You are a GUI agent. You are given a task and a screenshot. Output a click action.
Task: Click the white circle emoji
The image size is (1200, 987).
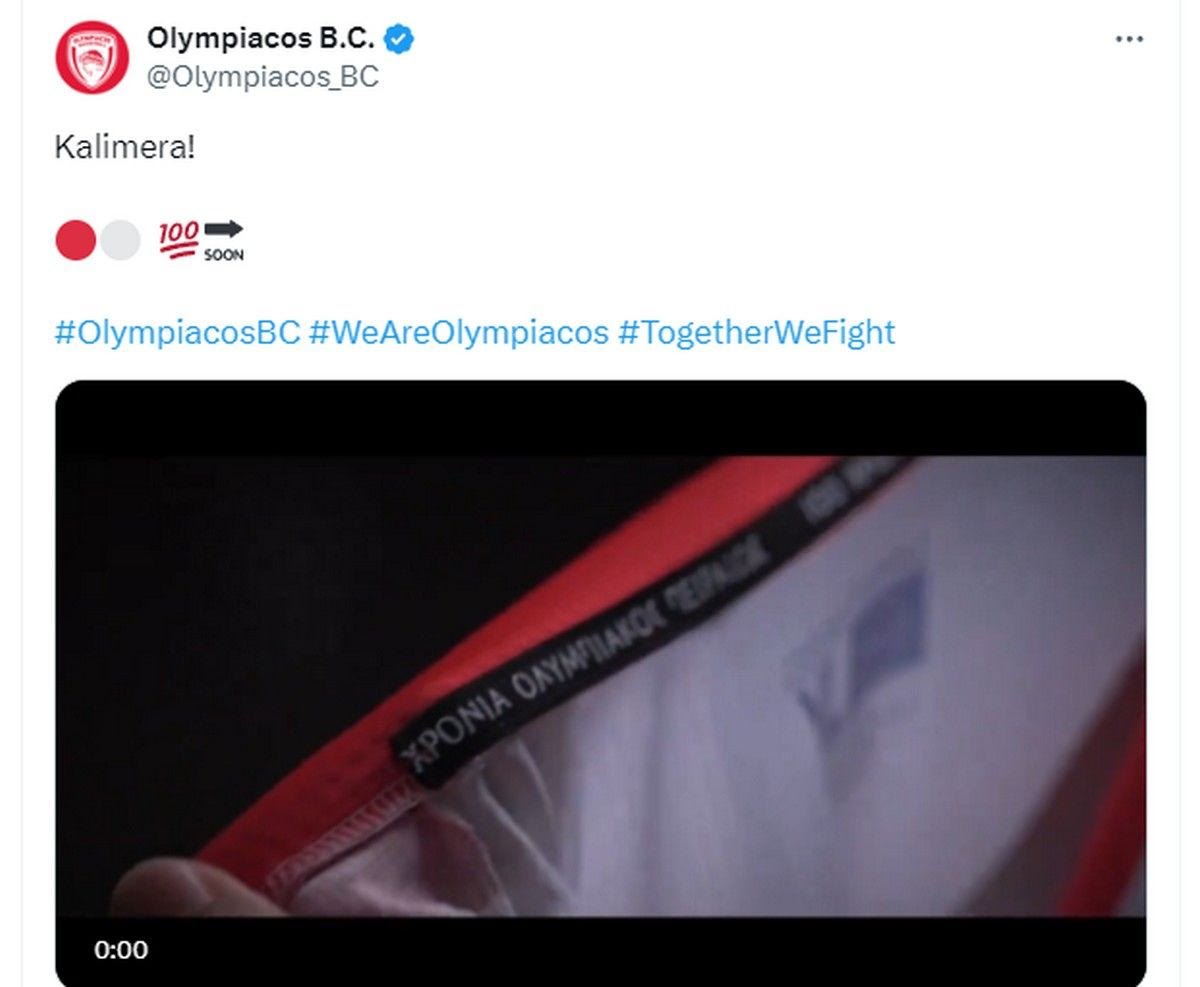point(120,241)
